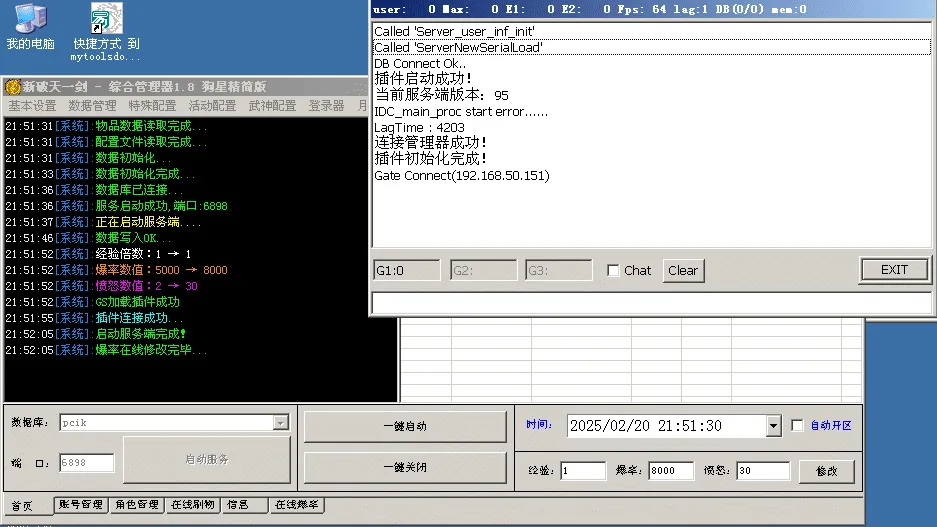Click the 爆率 value input field
This screenshot has height=527, width=937.
tap(670, 471)
